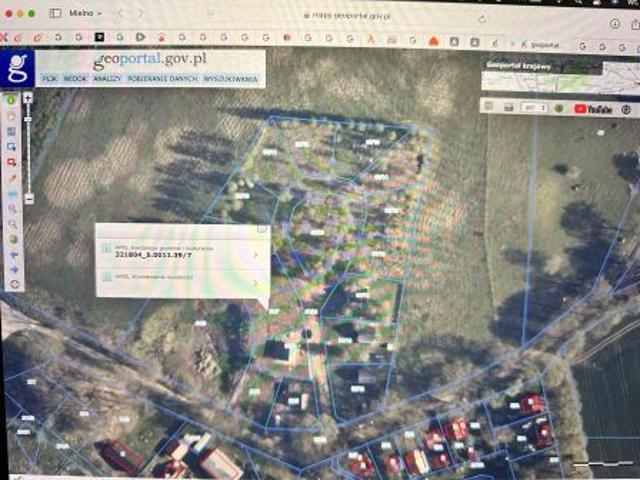
Task: Expand parcel 221004_5.0011.39/7 result entry
Action: [x=256, y=255]
